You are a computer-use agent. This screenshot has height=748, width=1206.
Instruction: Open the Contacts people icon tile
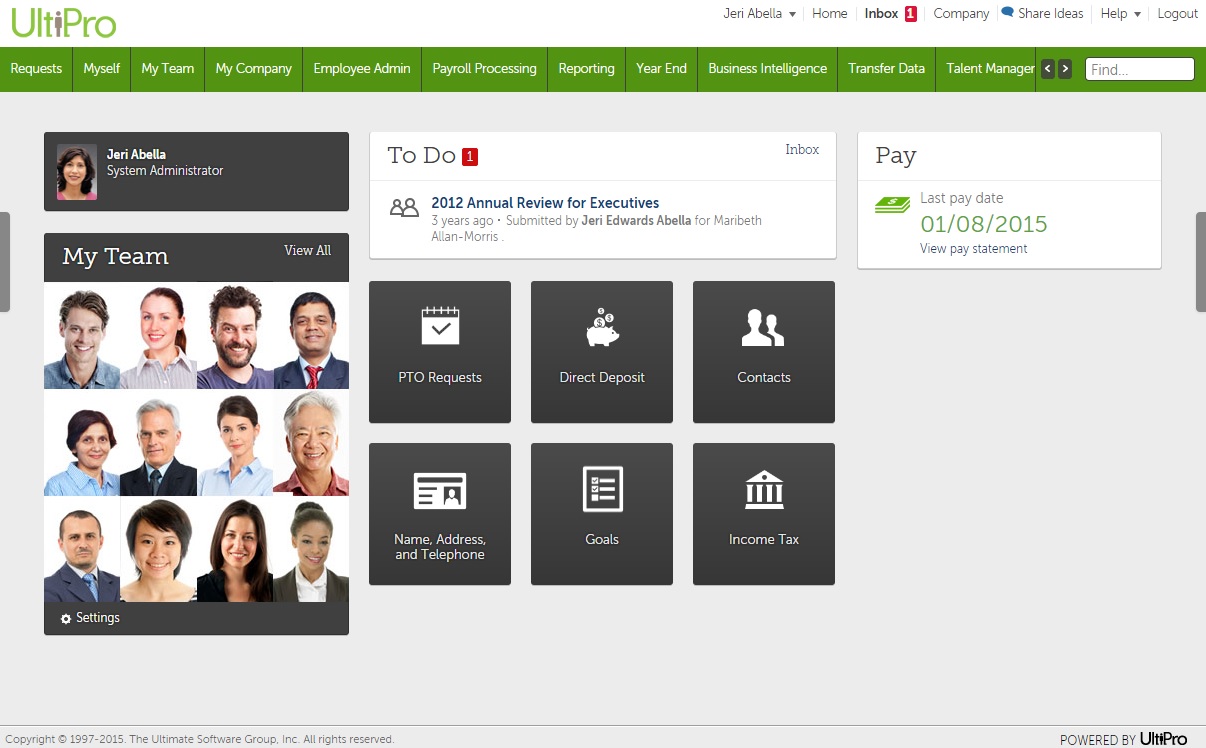(763, 351)
